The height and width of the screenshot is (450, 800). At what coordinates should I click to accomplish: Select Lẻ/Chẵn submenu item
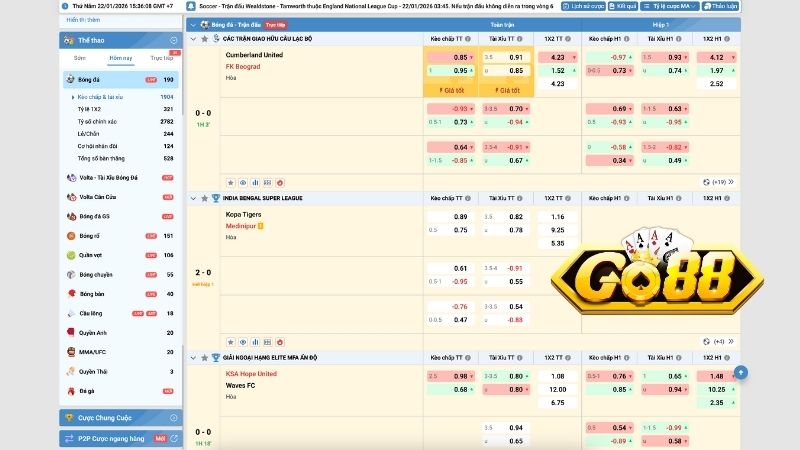coord(88,134)
